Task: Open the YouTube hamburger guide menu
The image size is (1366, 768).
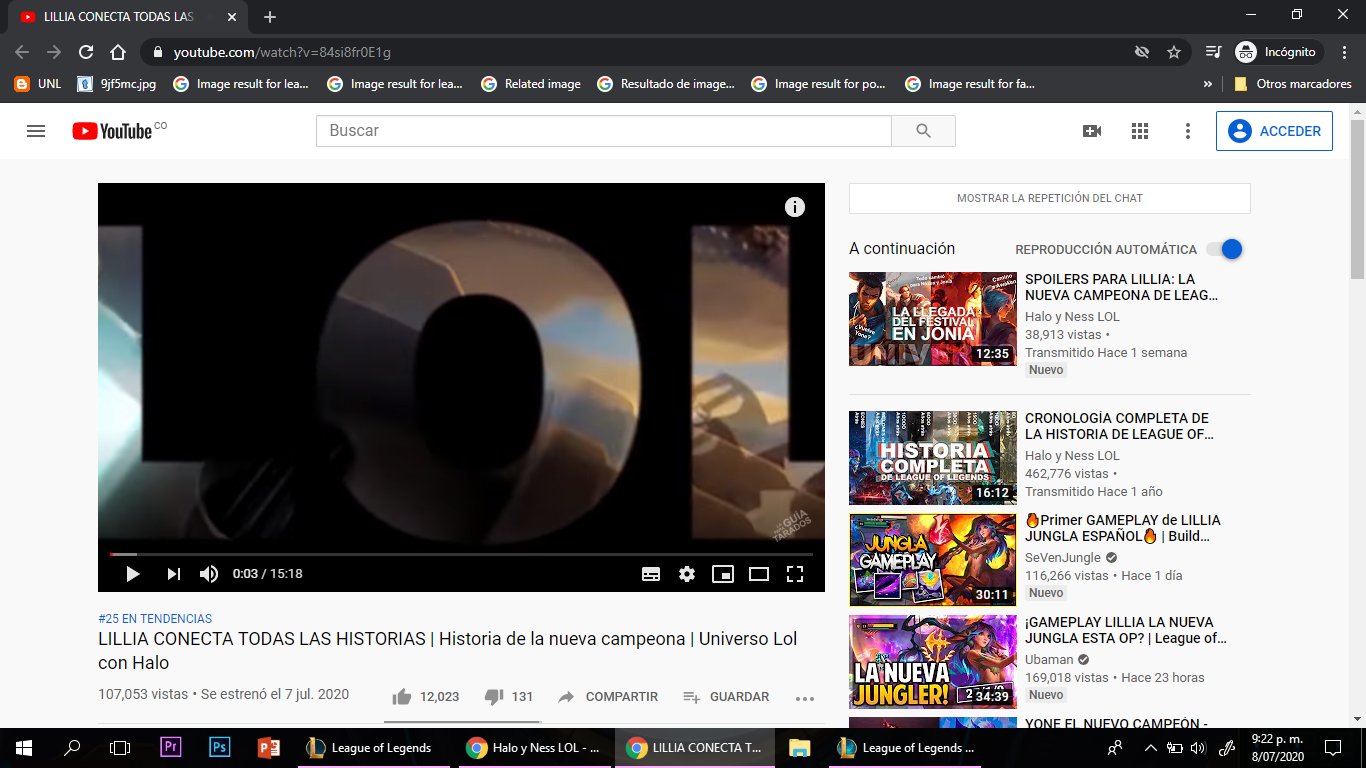Action: tap(36, 131)
